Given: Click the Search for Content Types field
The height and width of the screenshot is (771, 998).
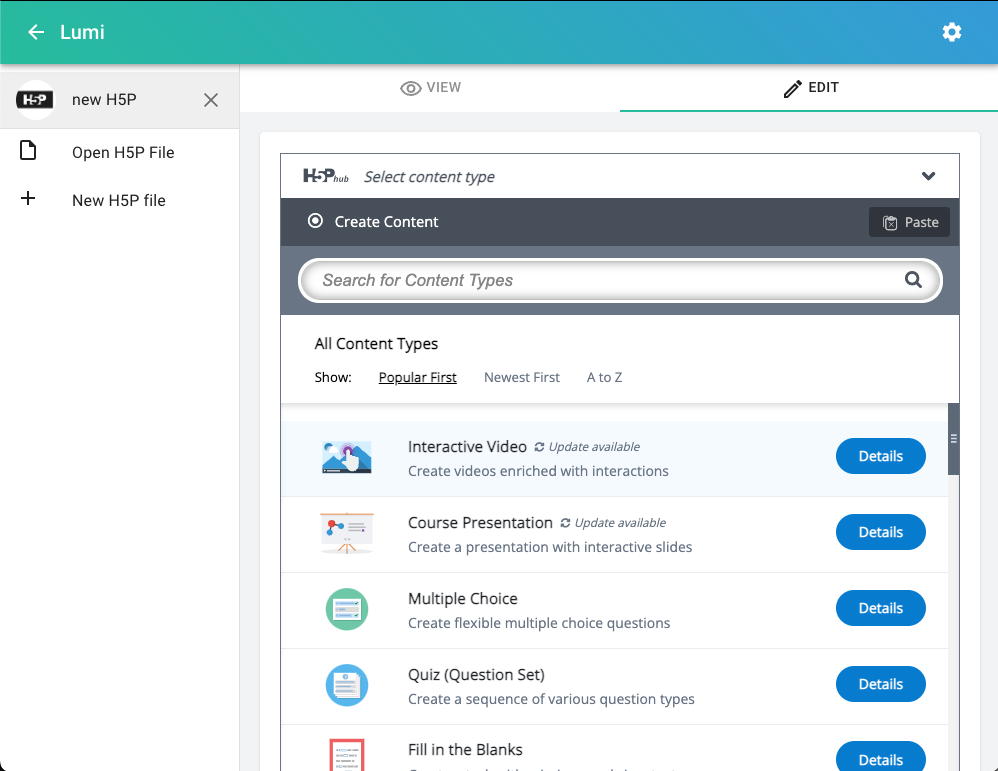Looking at the screenshot, I should point(600,280).
